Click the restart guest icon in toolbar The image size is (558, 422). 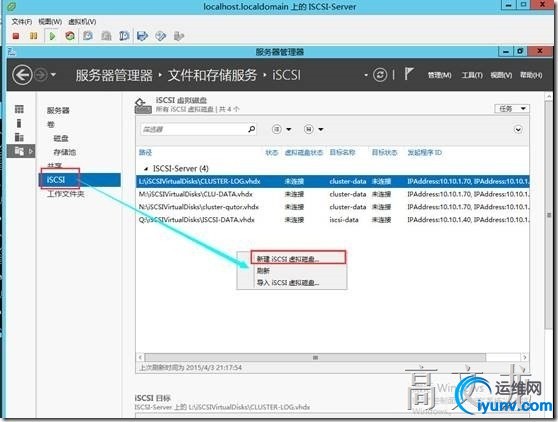click(x=70, y=36)
